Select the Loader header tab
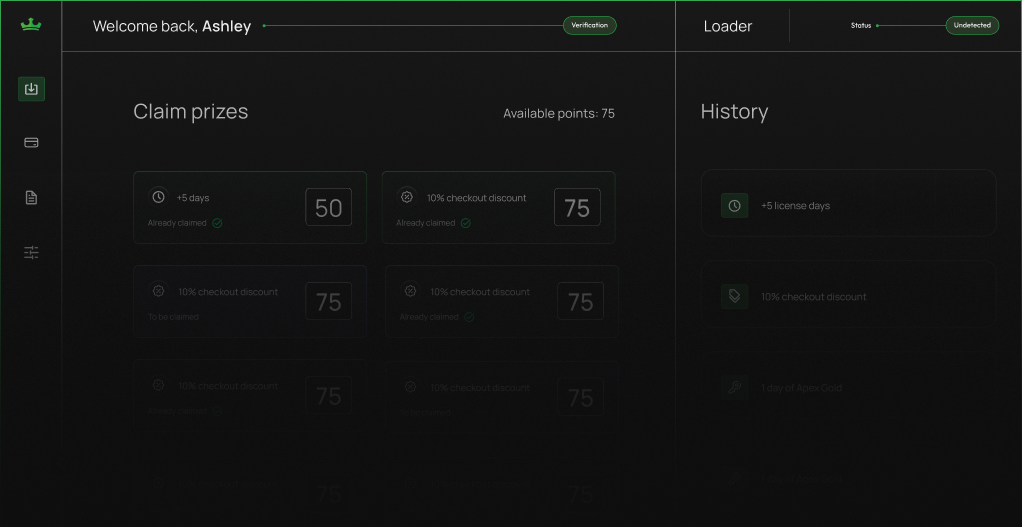The width and height of the screenshot is (1022, 527). tap(727, 26)
